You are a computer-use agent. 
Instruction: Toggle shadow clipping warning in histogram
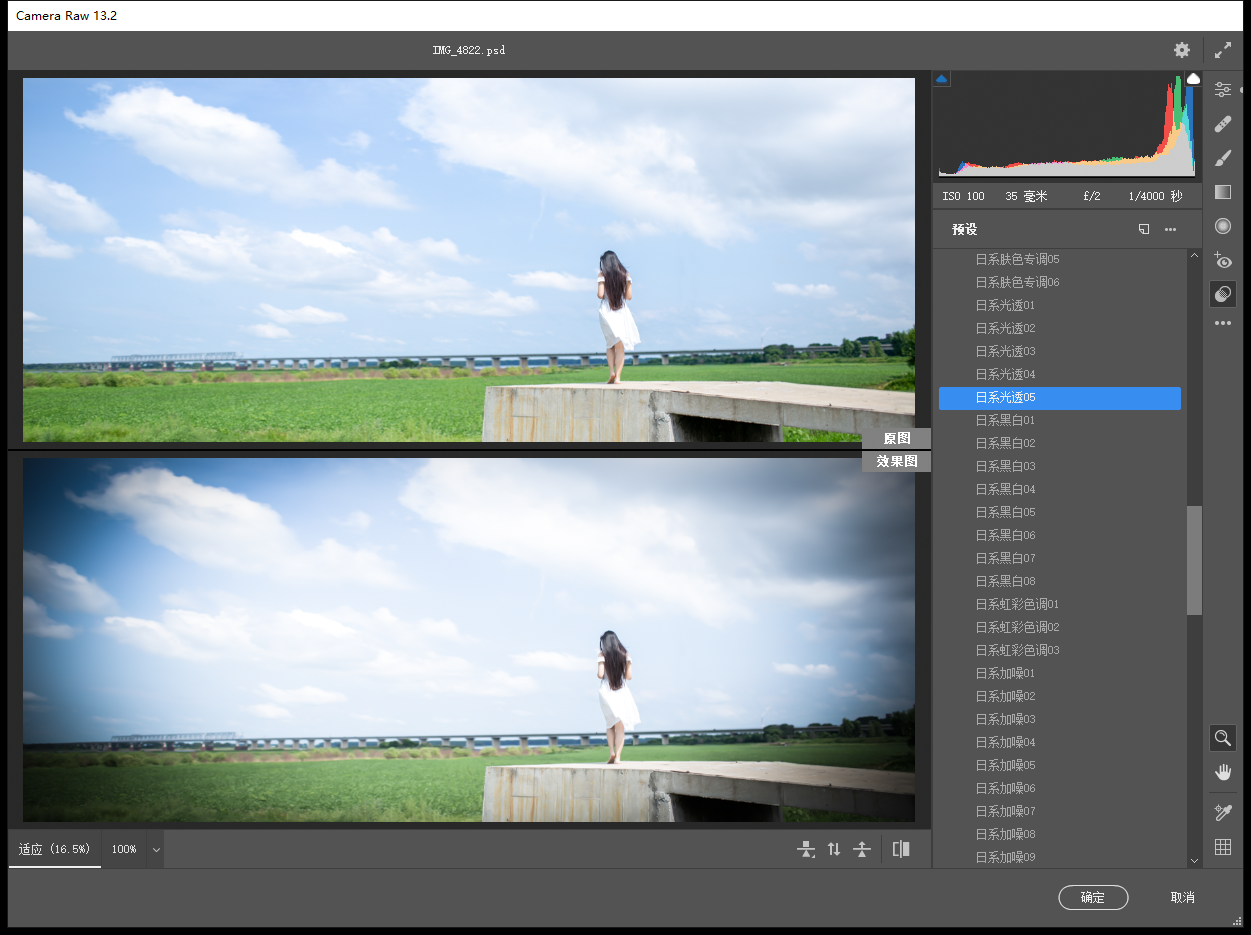(x=942, y=78)
